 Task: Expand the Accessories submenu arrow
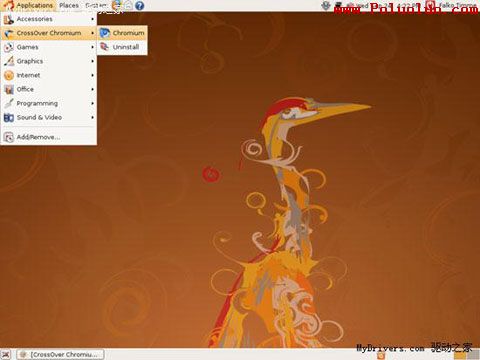(x=92, y=19)
